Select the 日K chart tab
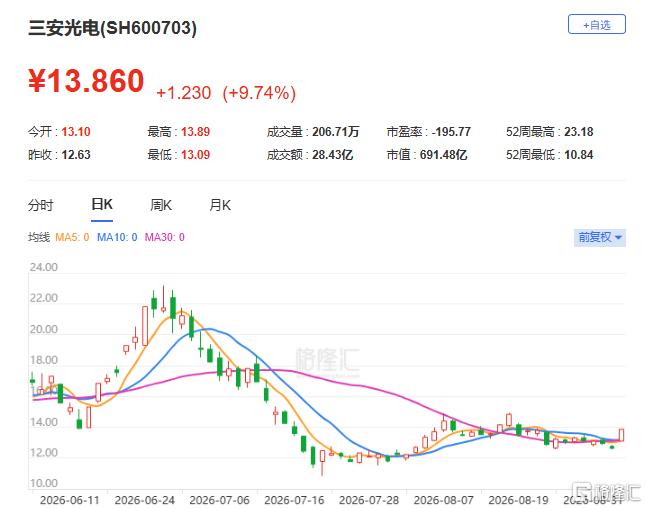 tap(102, 205)
